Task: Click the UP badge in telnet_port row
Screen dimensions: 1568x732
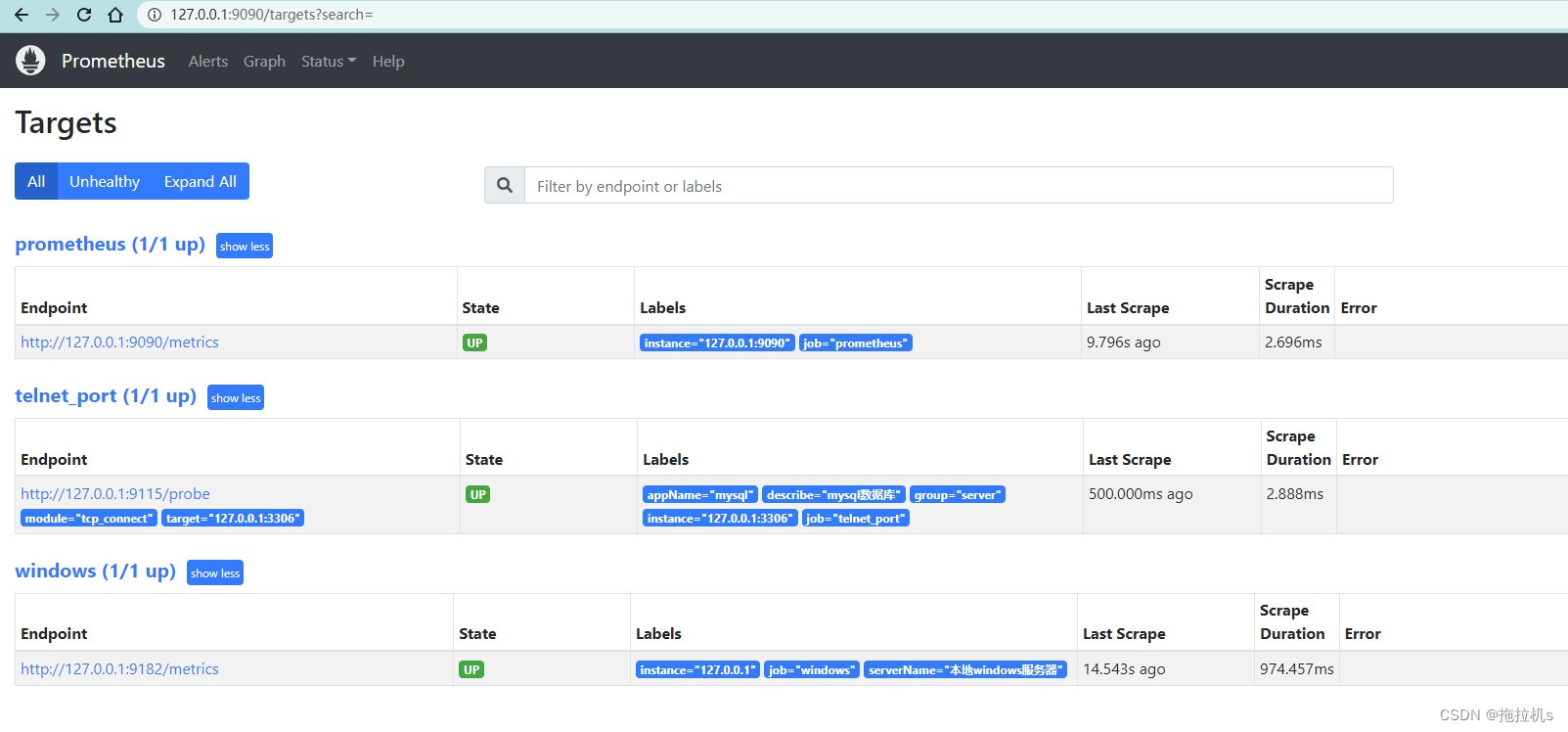Action: (x=477, y=494)
